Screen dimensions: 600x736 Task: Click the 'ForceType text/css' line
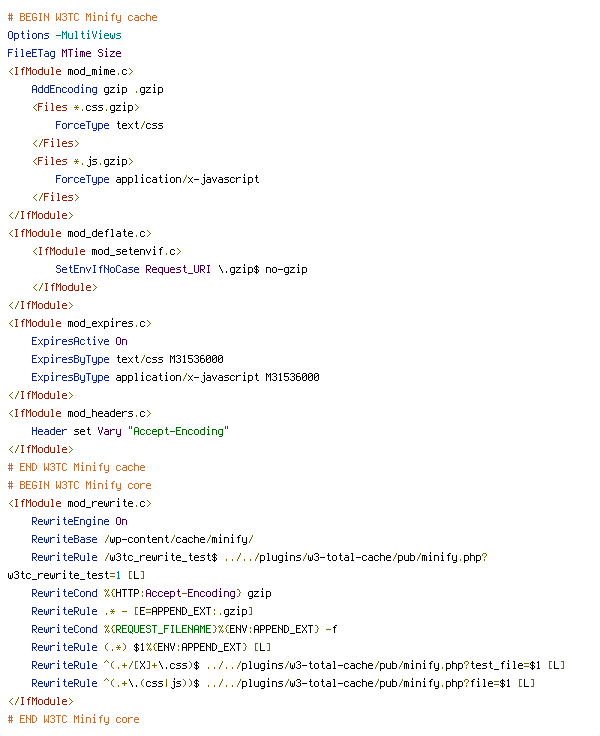pyautogui.click(x=109, y=125)
